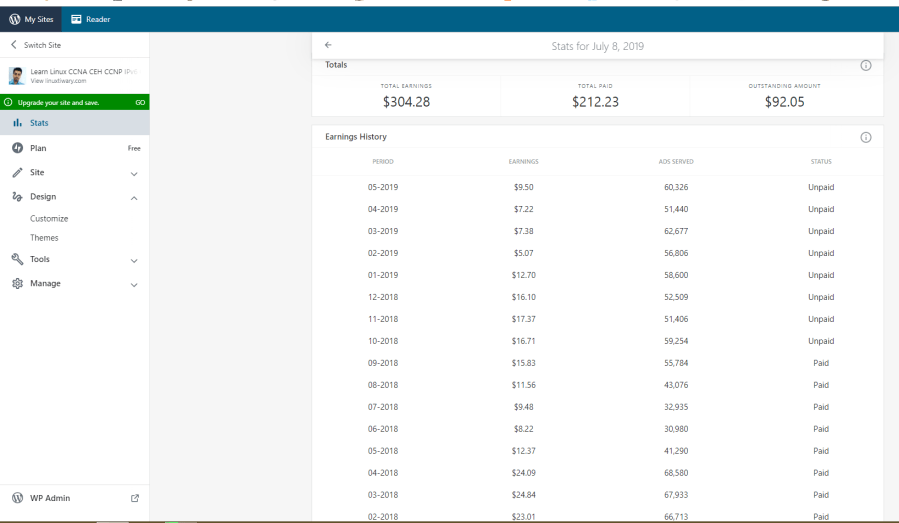899x523 pixels.
Task: Open the Reader icon in top bar
Action: (x=76, y=19)
